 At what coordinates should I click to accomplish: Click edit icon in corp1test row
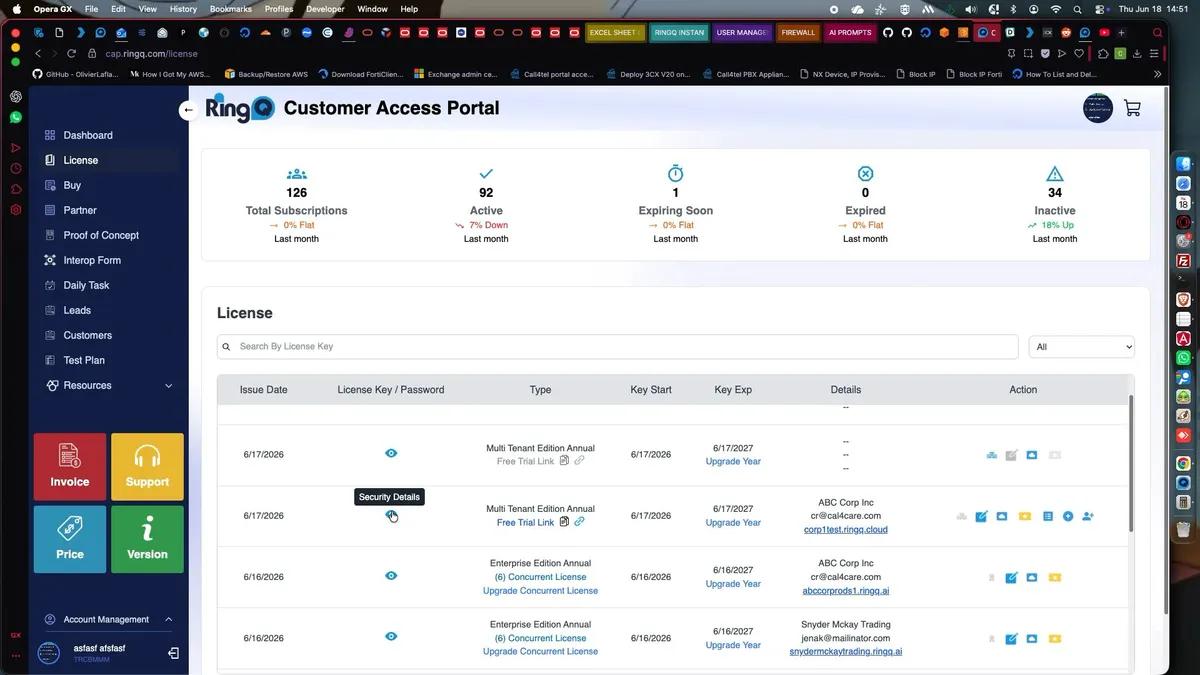point(982,516)
